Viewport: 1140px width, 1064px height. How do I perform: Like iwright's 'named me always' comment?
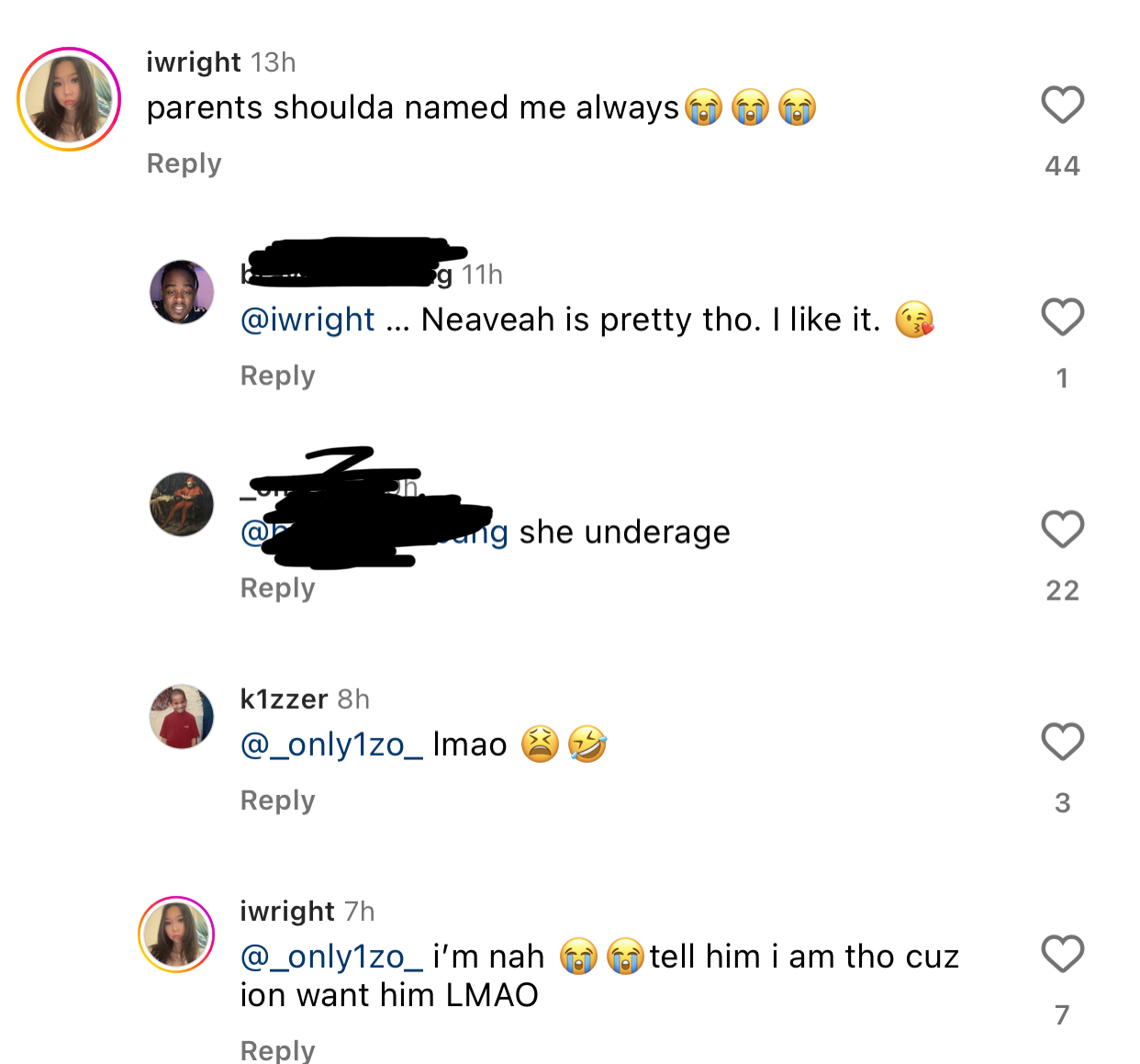point(1062,105)
